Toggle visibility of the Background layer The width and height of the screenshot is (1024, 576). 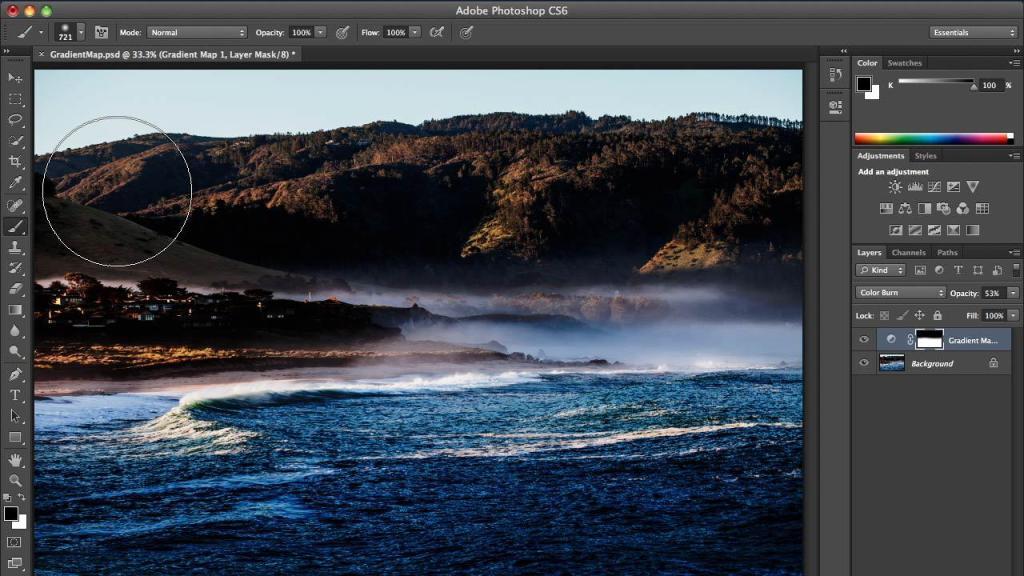click(864, 364)
